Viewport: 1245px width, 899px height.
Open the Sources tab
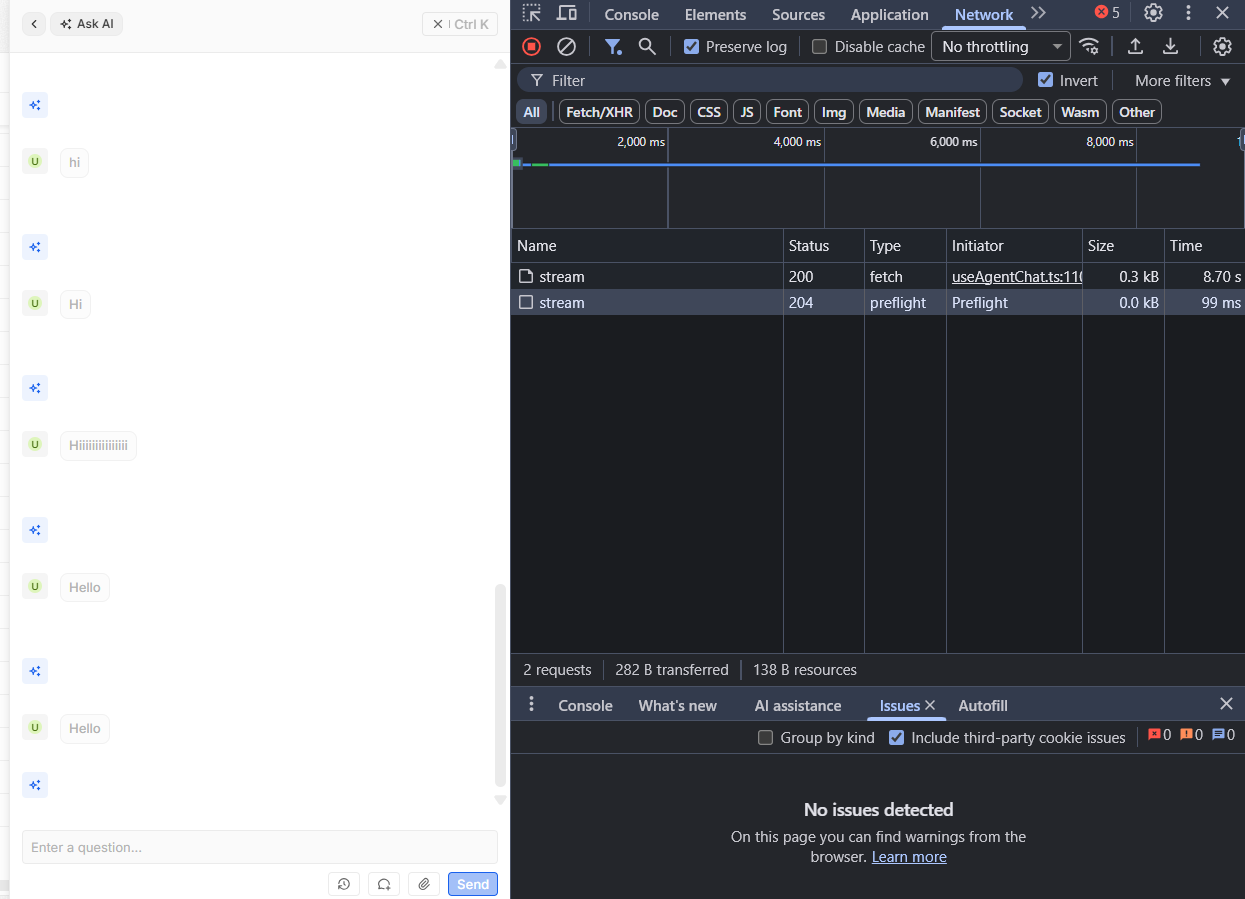pyautogui.click(x=798, y=14)
